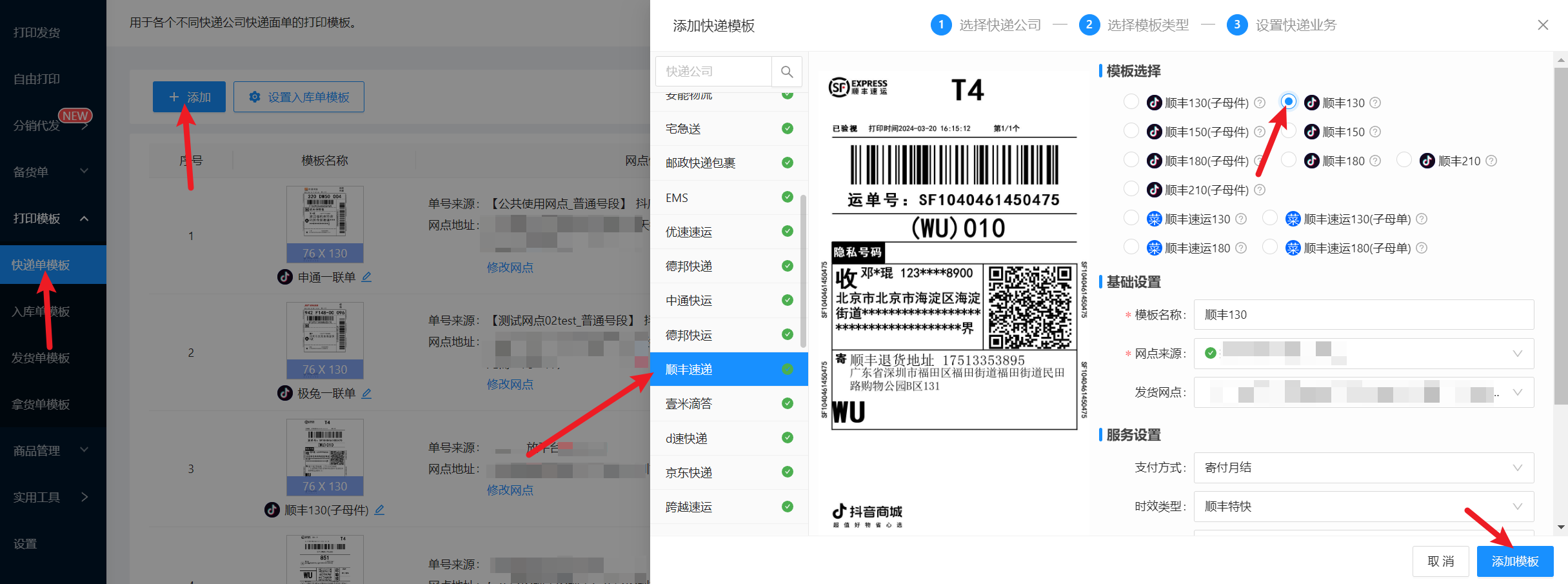Click Douyin logo beside 申通一联单
This screenshot has width=1568, height=584.
click(285, 277)
